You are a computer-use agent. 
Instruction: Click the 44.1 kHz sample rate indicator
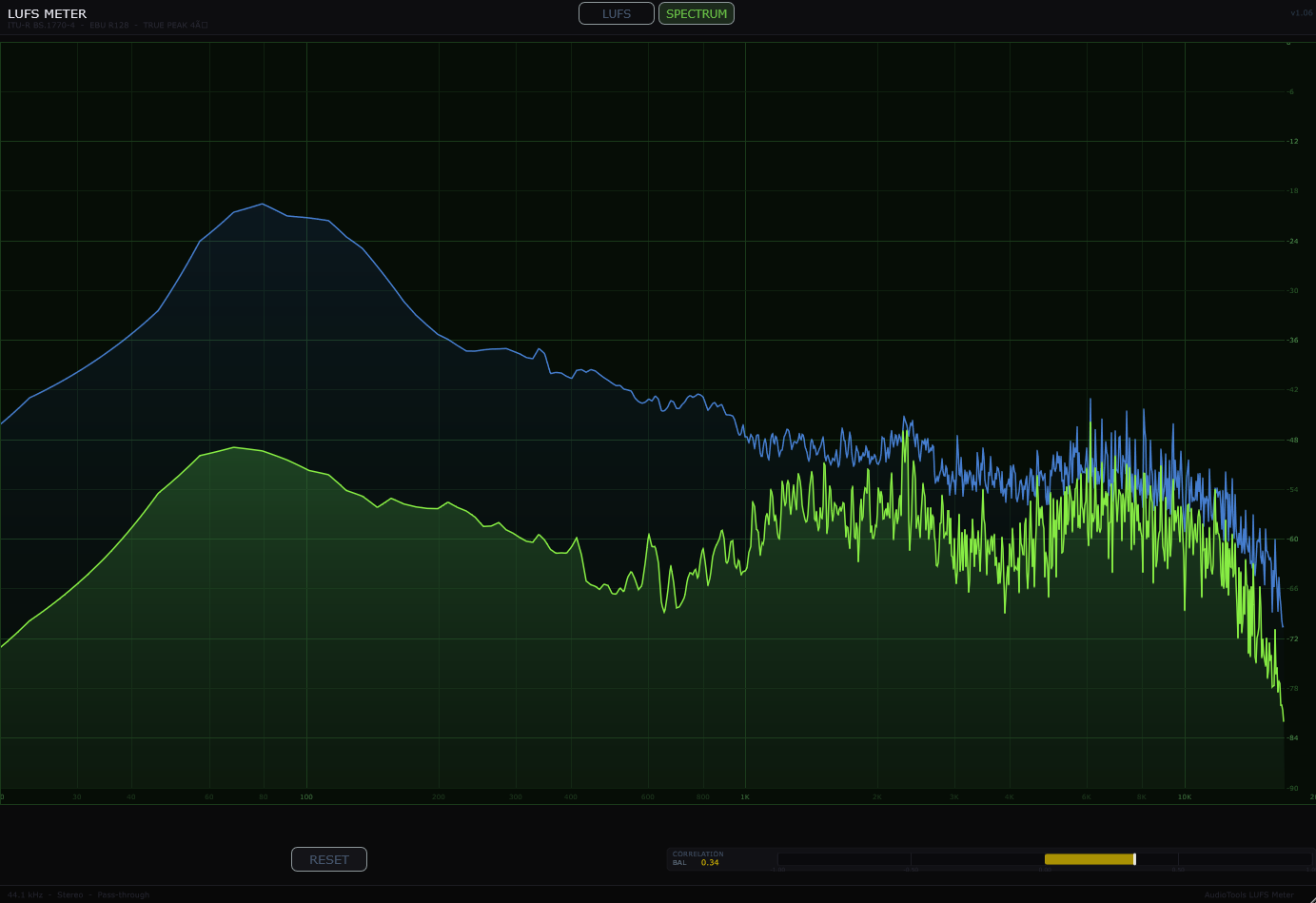click(x=26, y=894)
